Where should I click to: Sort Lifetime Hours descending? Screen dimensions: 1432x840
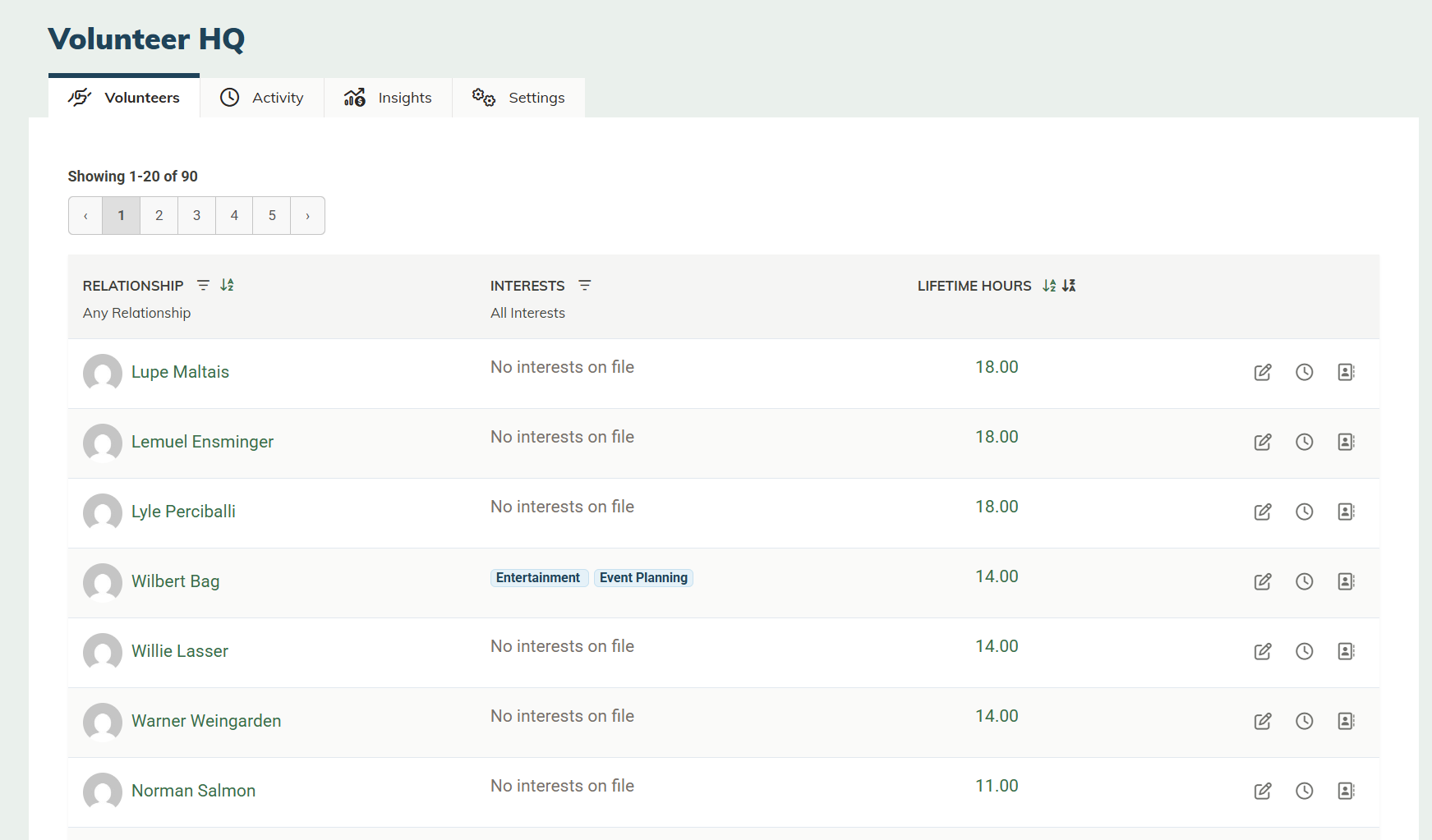[1068, 285]
